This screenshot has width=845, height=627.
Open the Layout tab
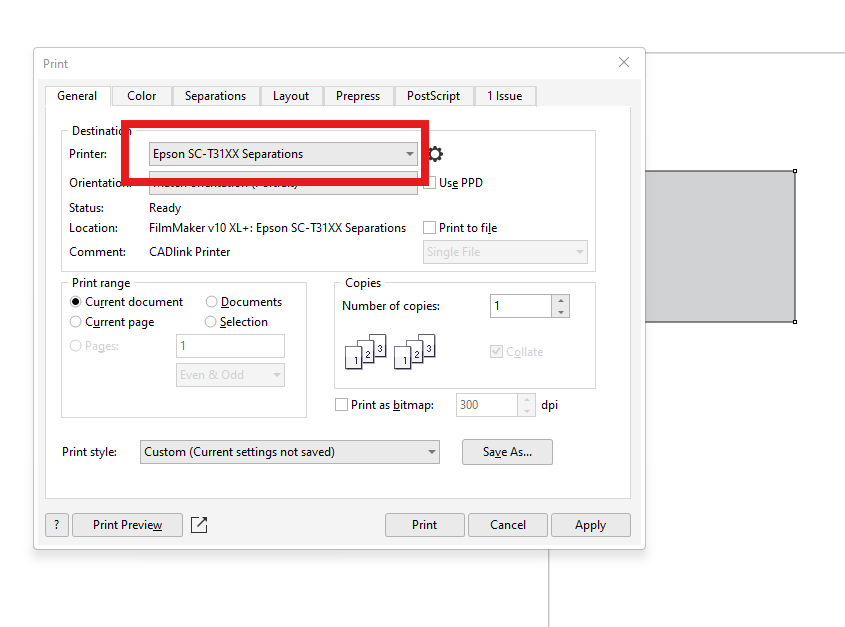(291, 96)
